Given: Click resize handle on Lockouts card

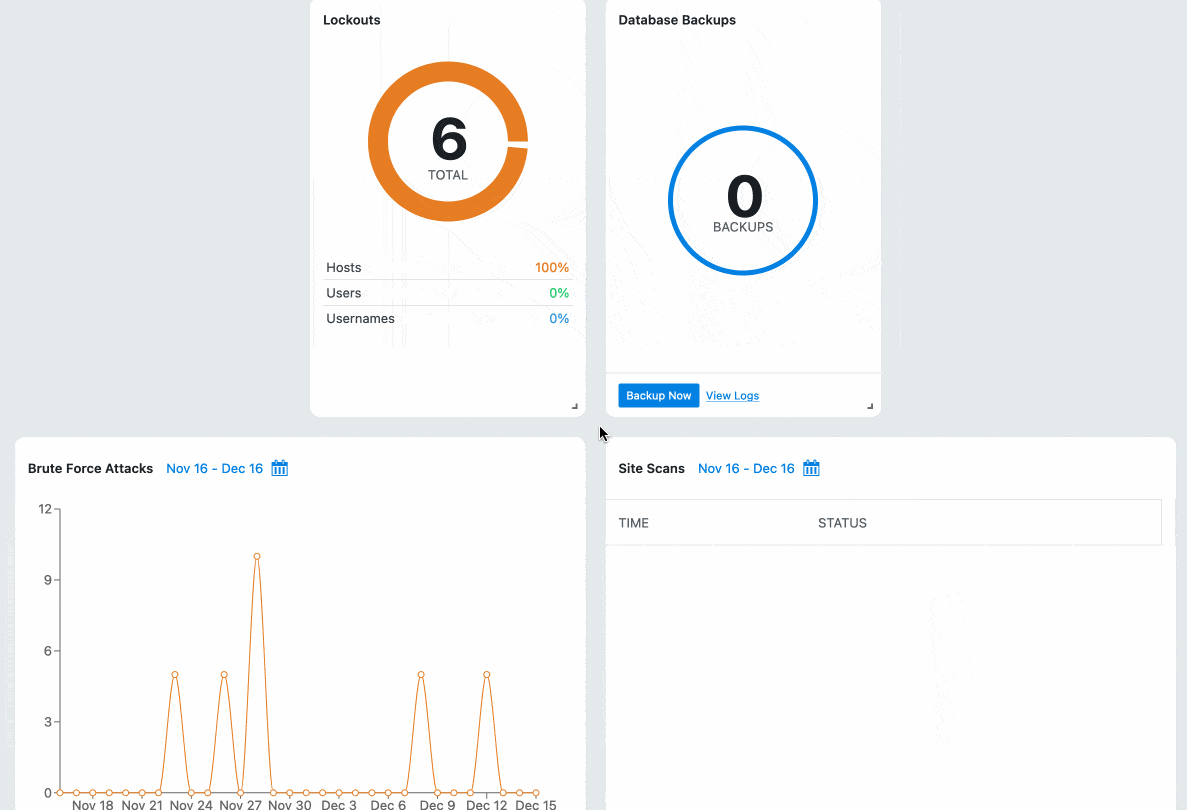Looking at the screenshot, I should point(575,406).
